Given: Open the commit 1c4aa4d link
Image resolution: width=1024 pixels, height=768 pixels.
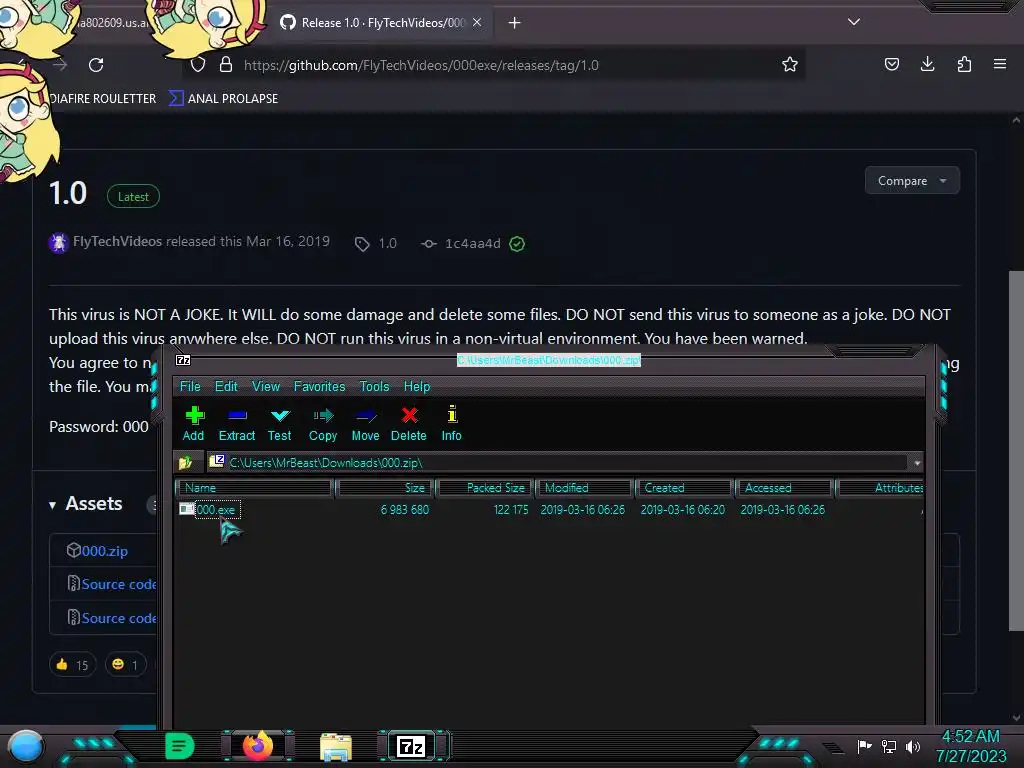Looking at the screenshot, I should pyautogui.click(x=472, y=244).
